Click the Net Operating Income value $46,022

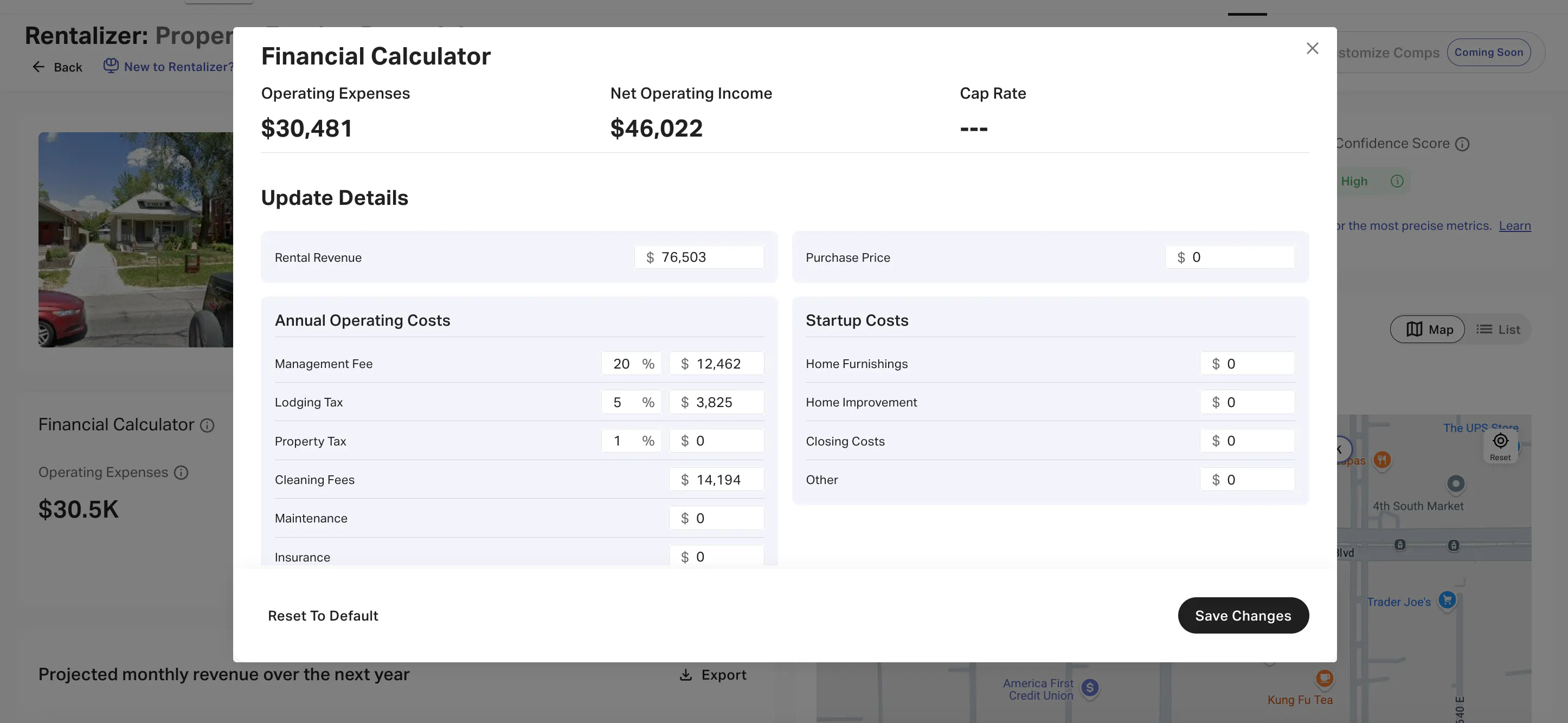656,128
